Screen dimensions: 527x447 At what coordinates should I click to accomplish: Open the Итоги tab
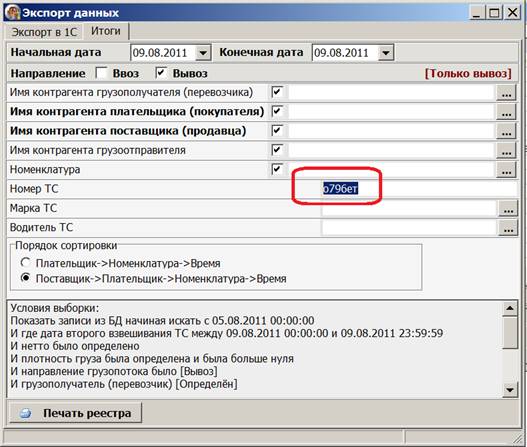click(x=106, y=31)
